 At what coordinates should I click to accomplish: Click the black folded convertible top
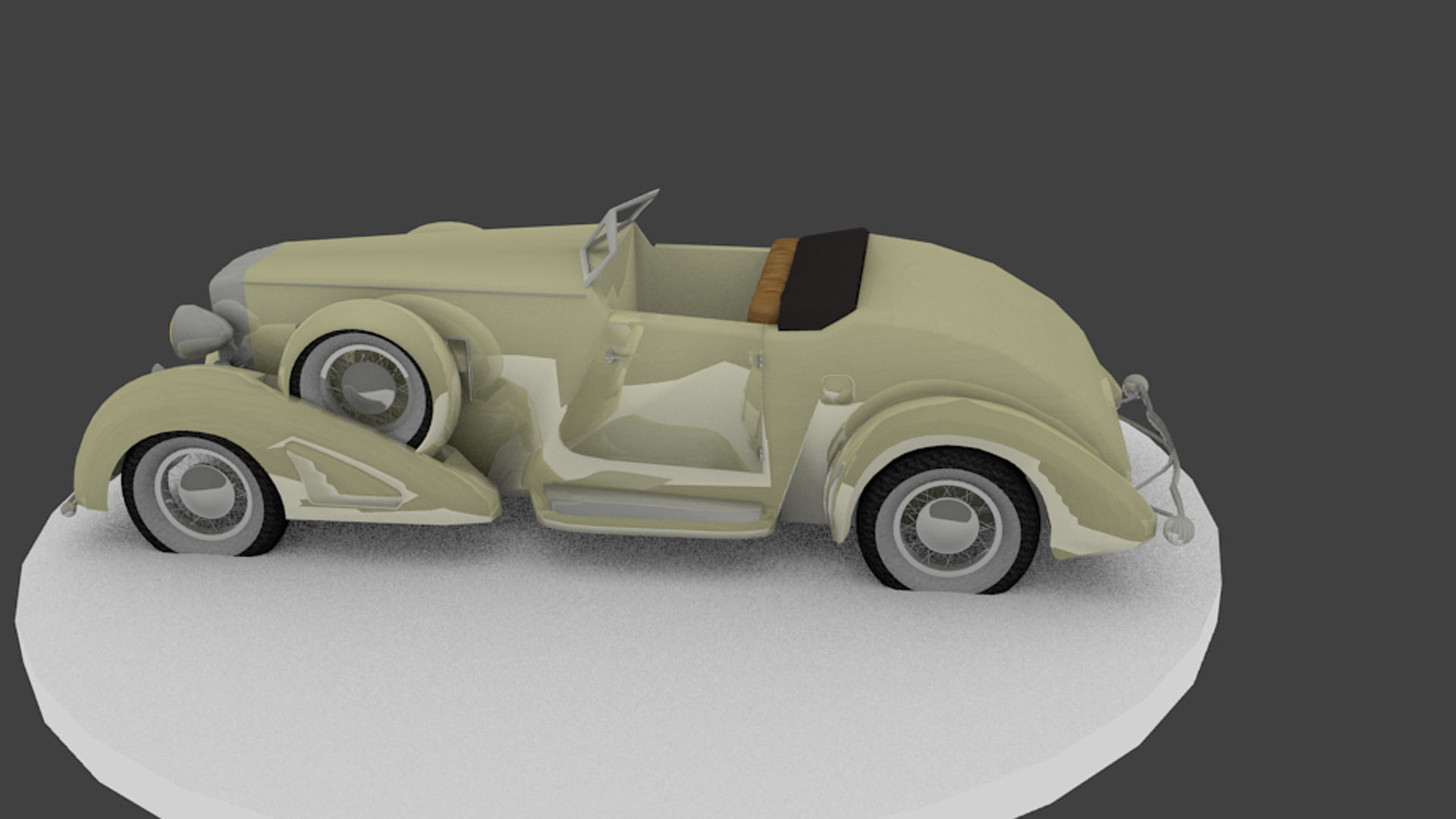[x=824, y=279]
